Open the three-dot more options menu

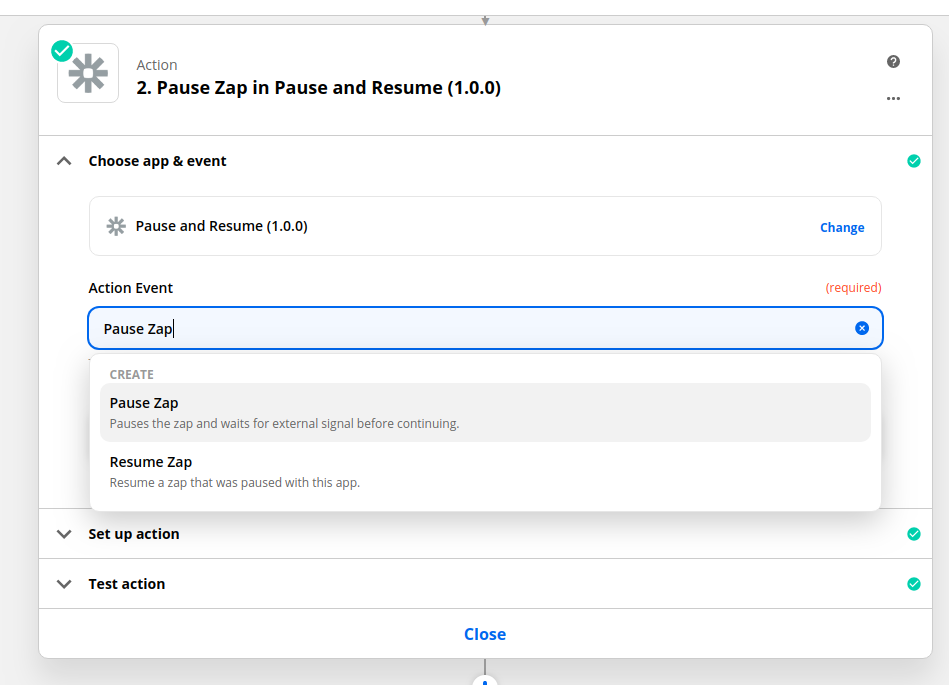click(893, 98)
